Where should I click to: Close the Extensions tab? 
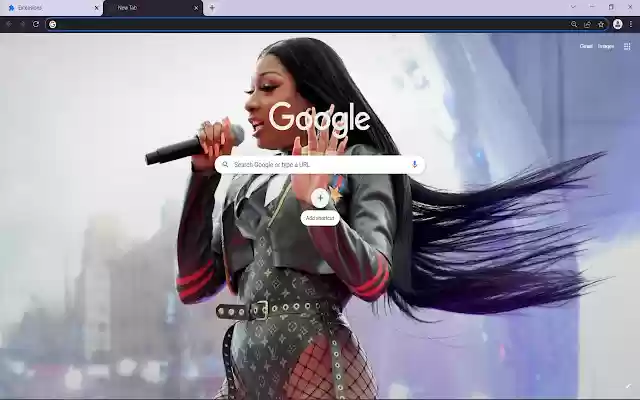(x=97, y=8)
